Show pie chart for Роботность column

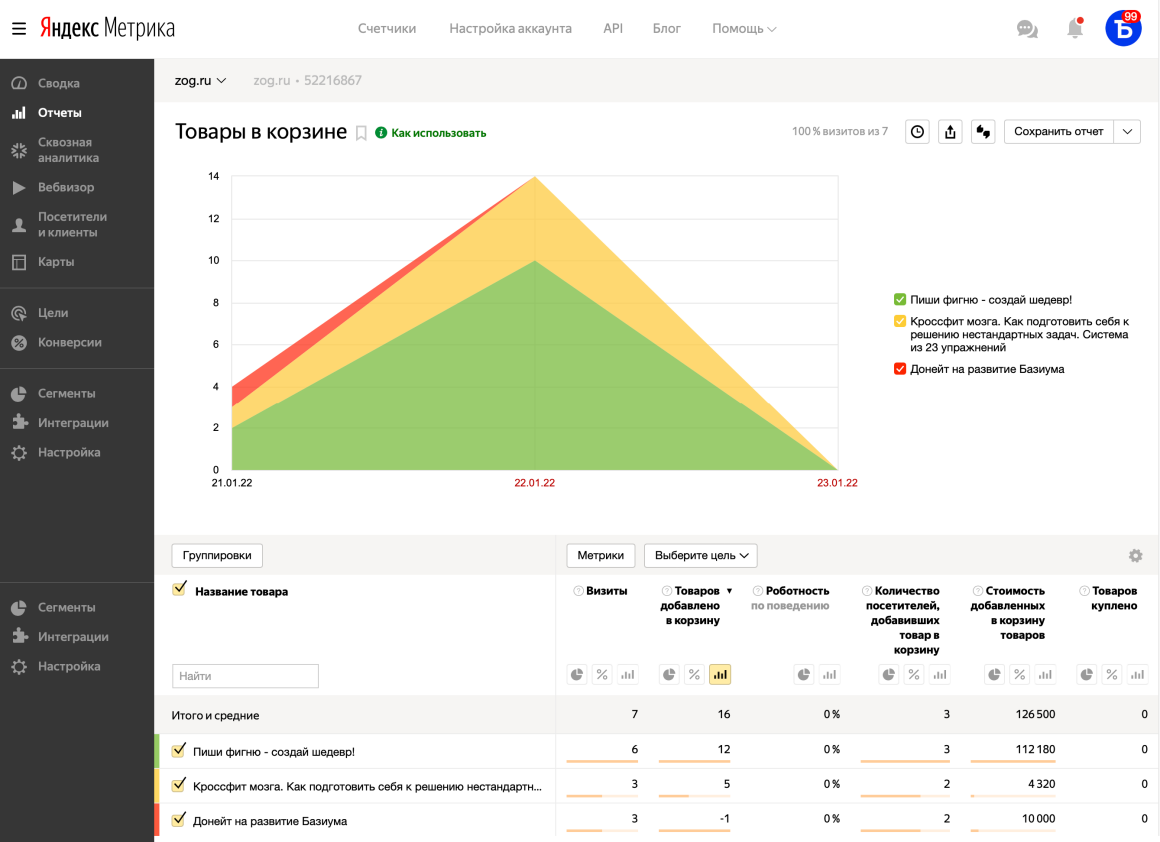tap(804, 675)
